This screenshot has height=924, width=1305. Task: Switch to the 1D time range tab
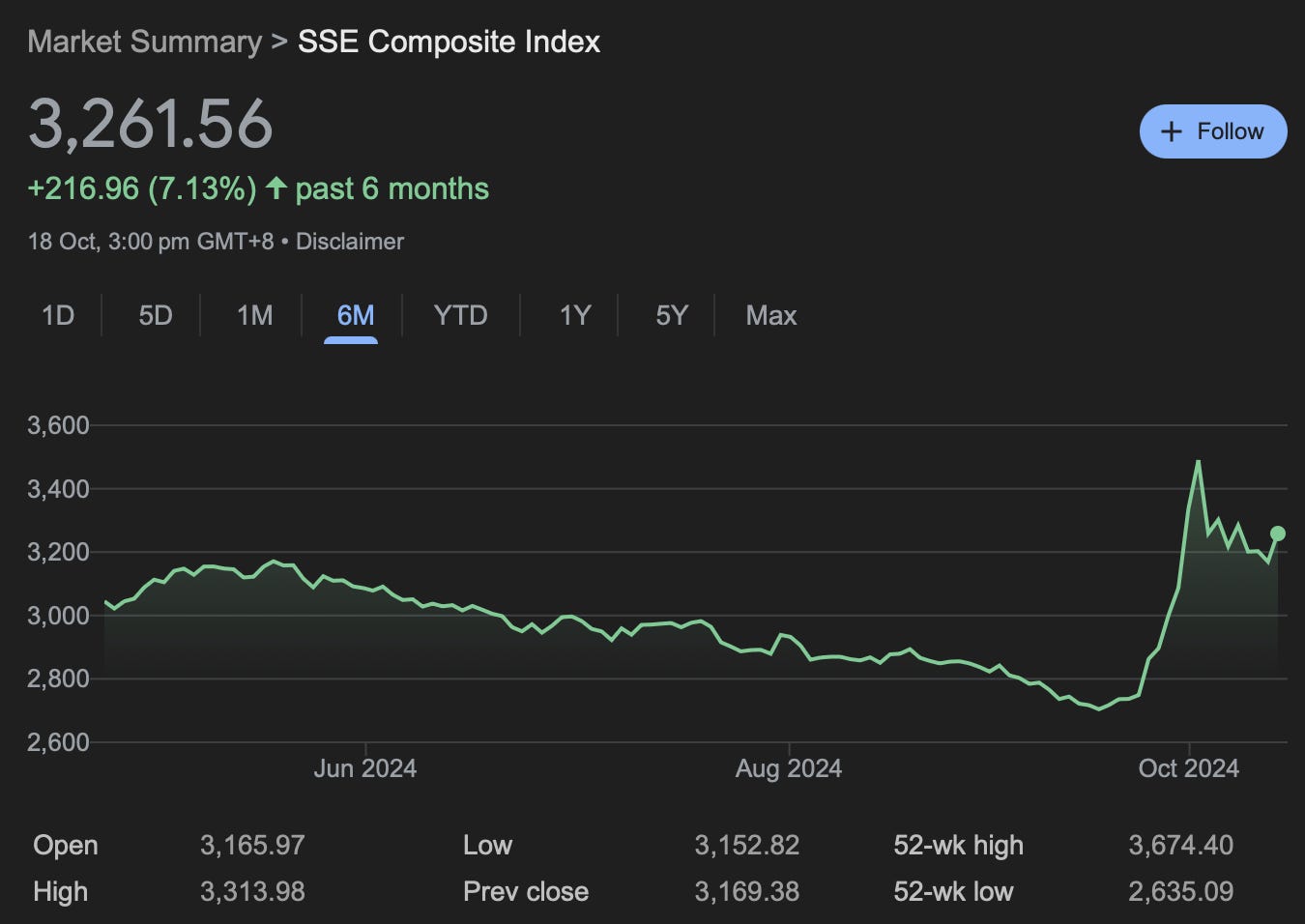click(x=58, y=316)
